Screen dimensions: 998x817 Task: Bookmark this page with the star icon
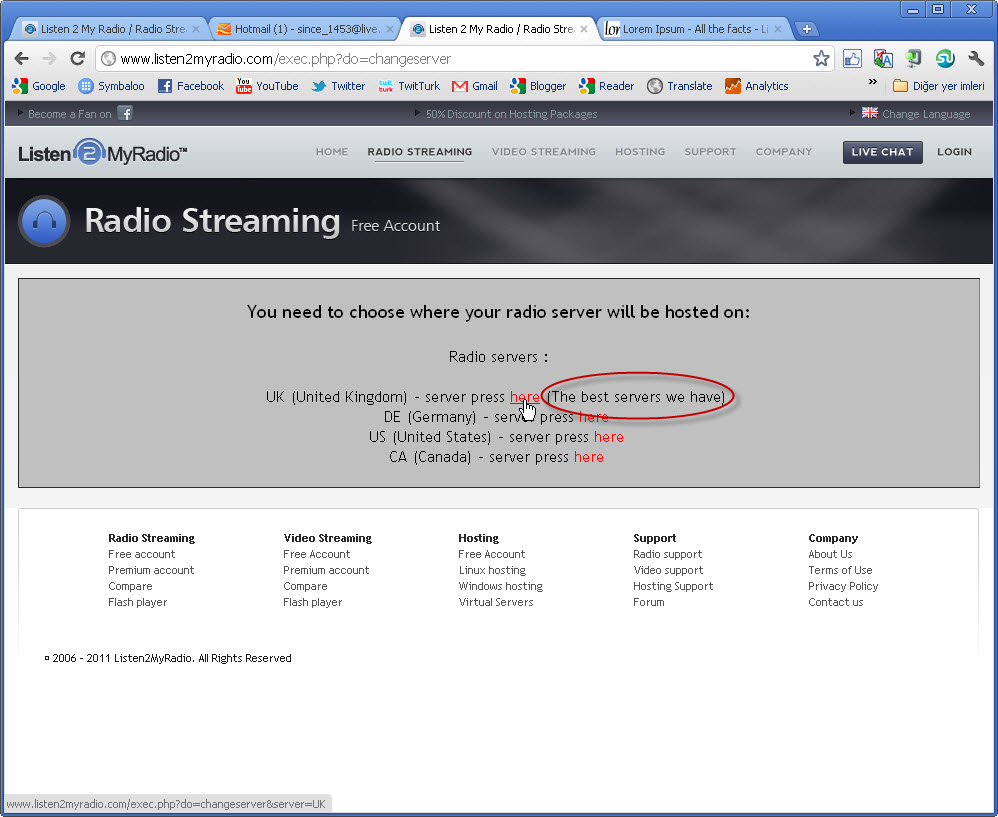821,59
